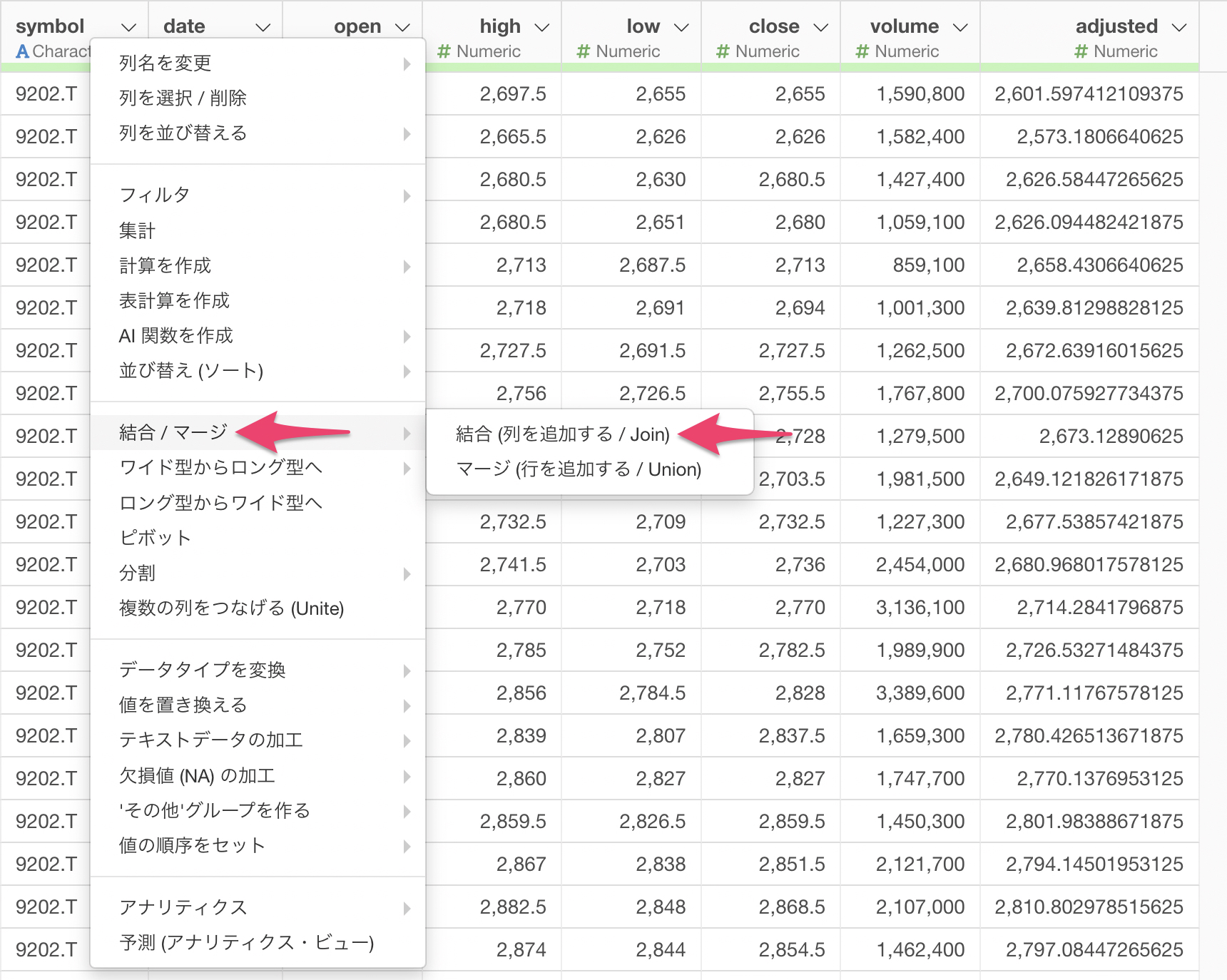
Task: Choose ピボット in the column menu
Action: (x=155, y=538)
